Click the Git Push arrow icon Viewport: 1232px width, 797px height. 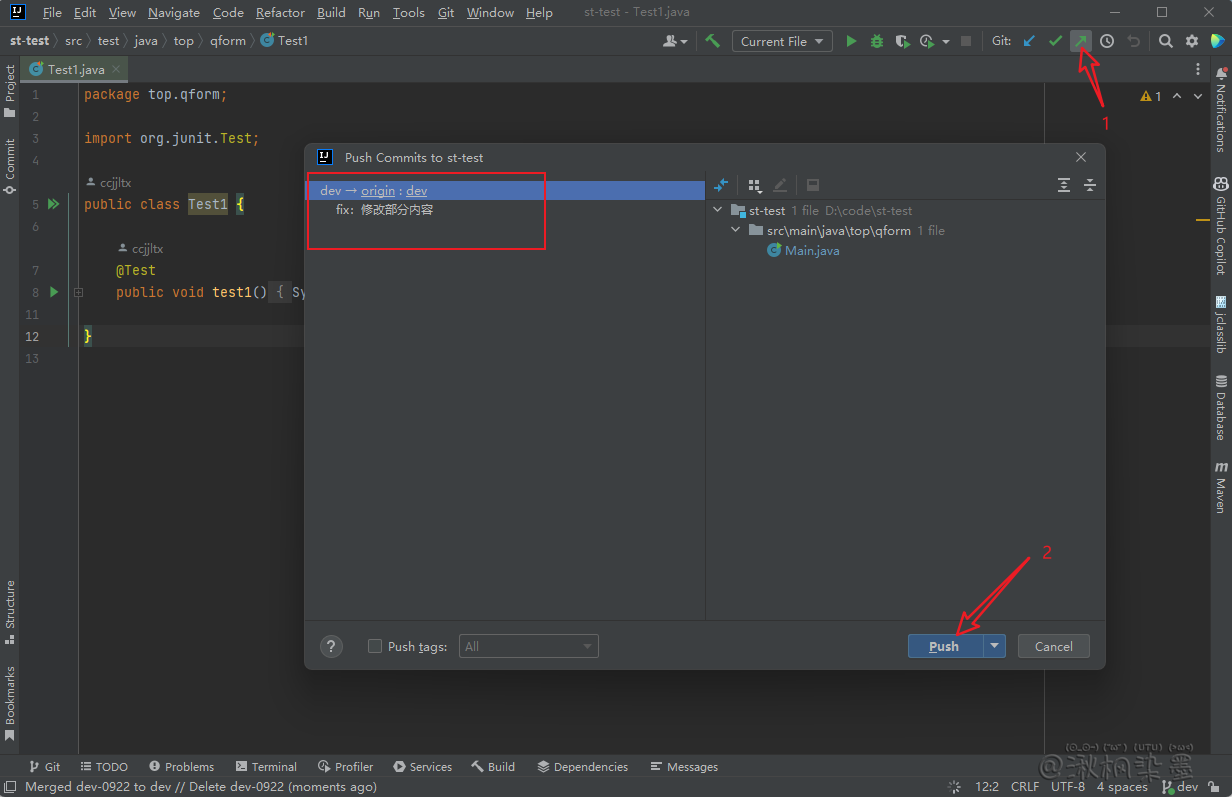[x=1081, y=41]
